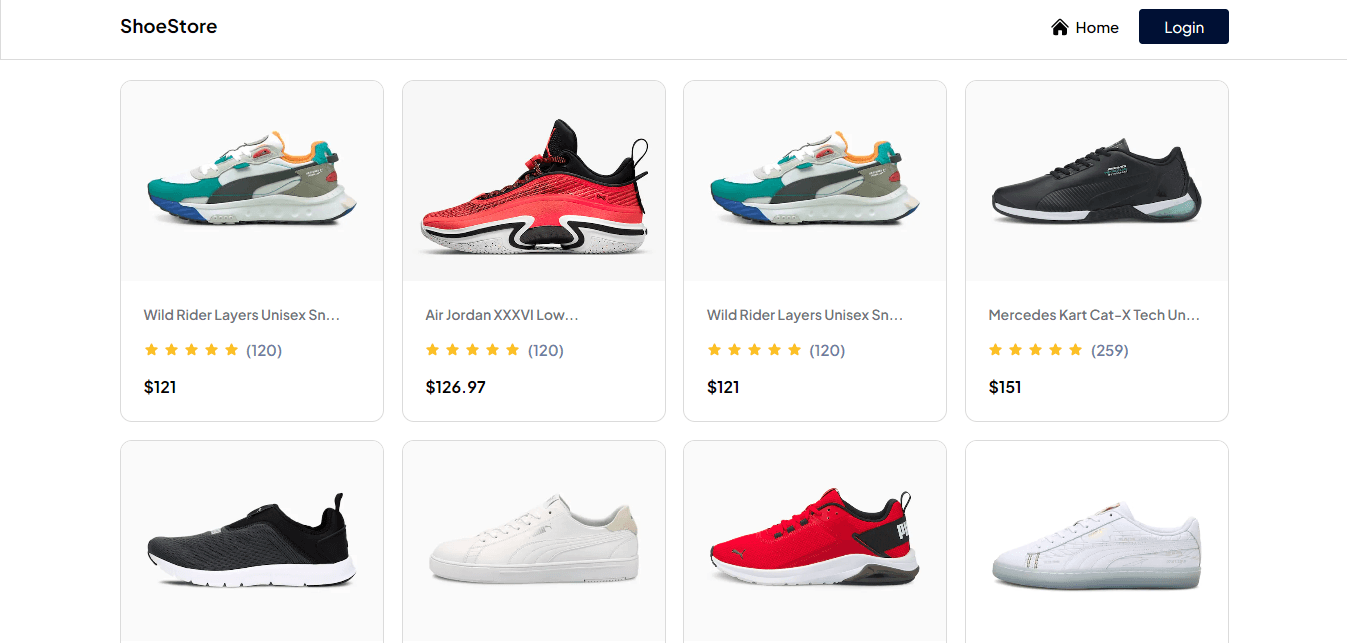Click the (259) review count
Screen dimensions: 1347x643
pyautogui.click(x=1109, y=350)
